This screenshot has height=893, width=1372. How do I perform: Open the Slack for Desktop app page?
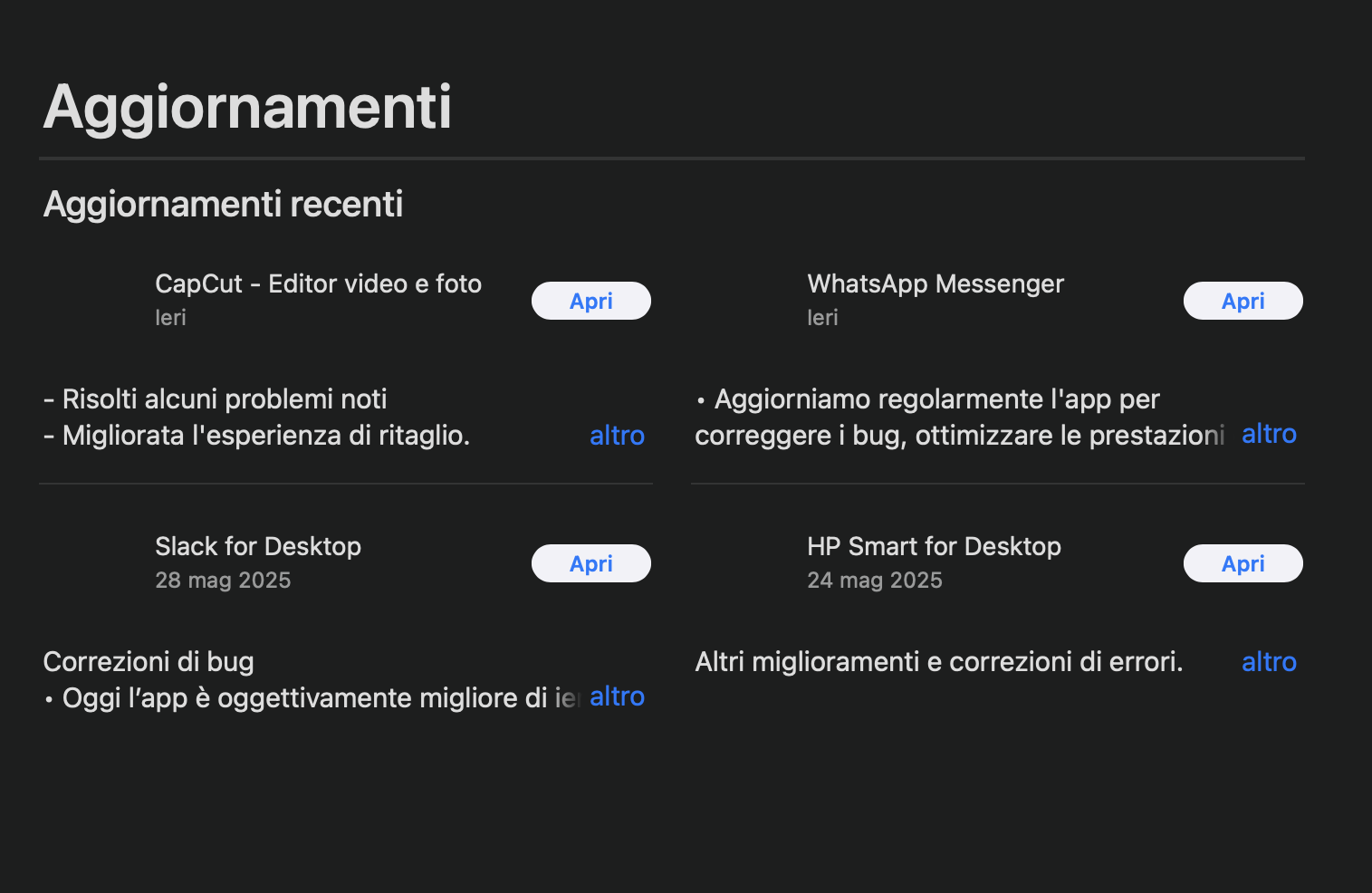coord(257,546)
